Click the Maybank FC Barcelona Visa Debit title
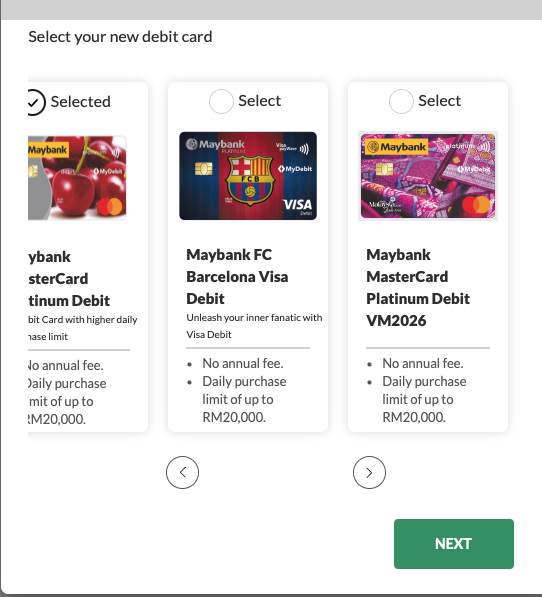The image size is (542, 597). pyautogui.click(x=237, y=276)
